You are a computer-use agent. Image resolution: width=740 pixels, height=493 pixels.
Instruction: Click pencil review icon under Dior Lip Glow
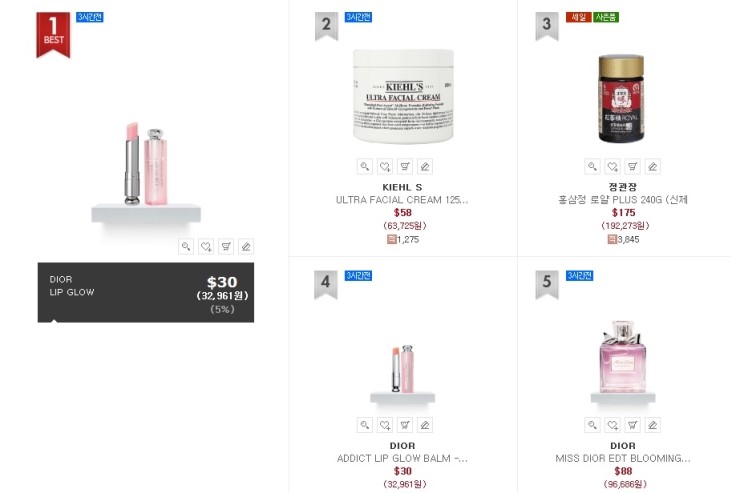coord(246,246)
